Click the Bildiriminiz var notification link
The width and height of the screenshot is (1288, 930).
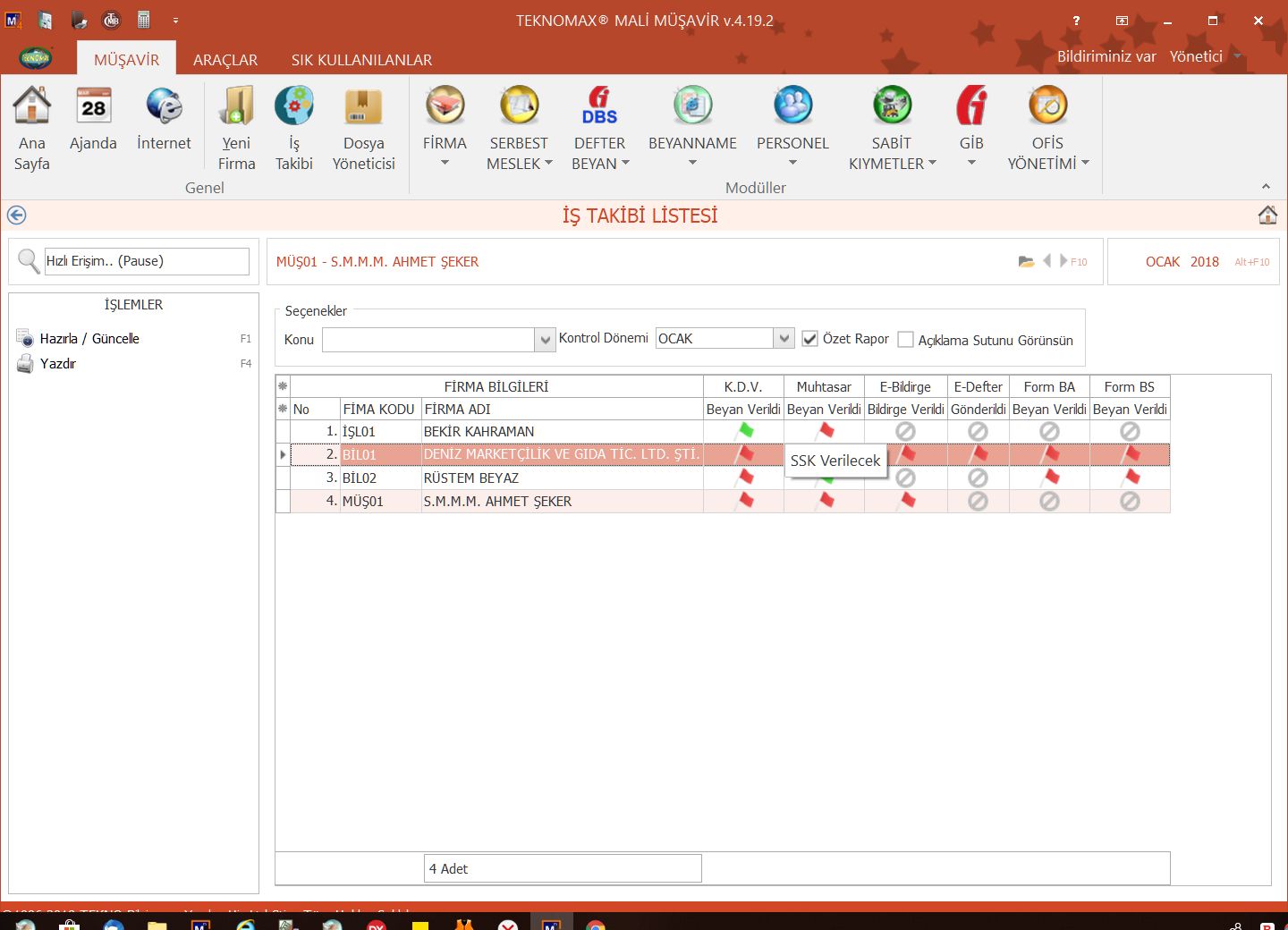click(1106, 56)
